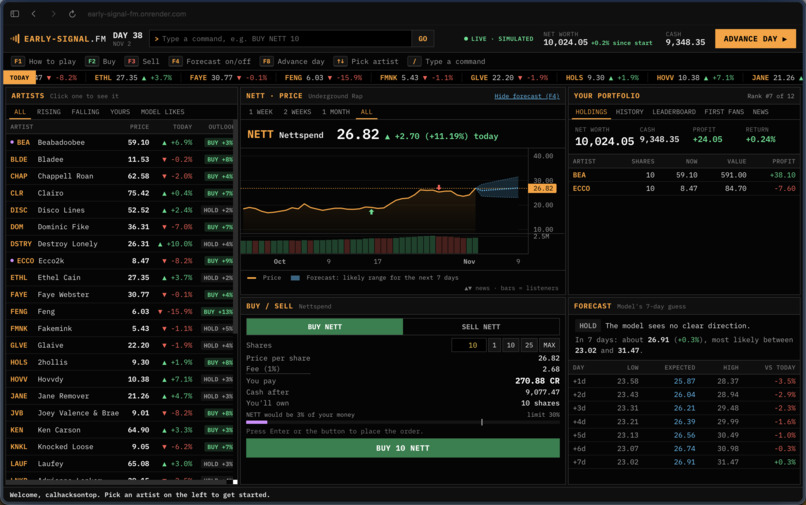Filter artists by MODEL LIKES tab
The height and width of the screenshot is (505, 806).
point(162,112)
